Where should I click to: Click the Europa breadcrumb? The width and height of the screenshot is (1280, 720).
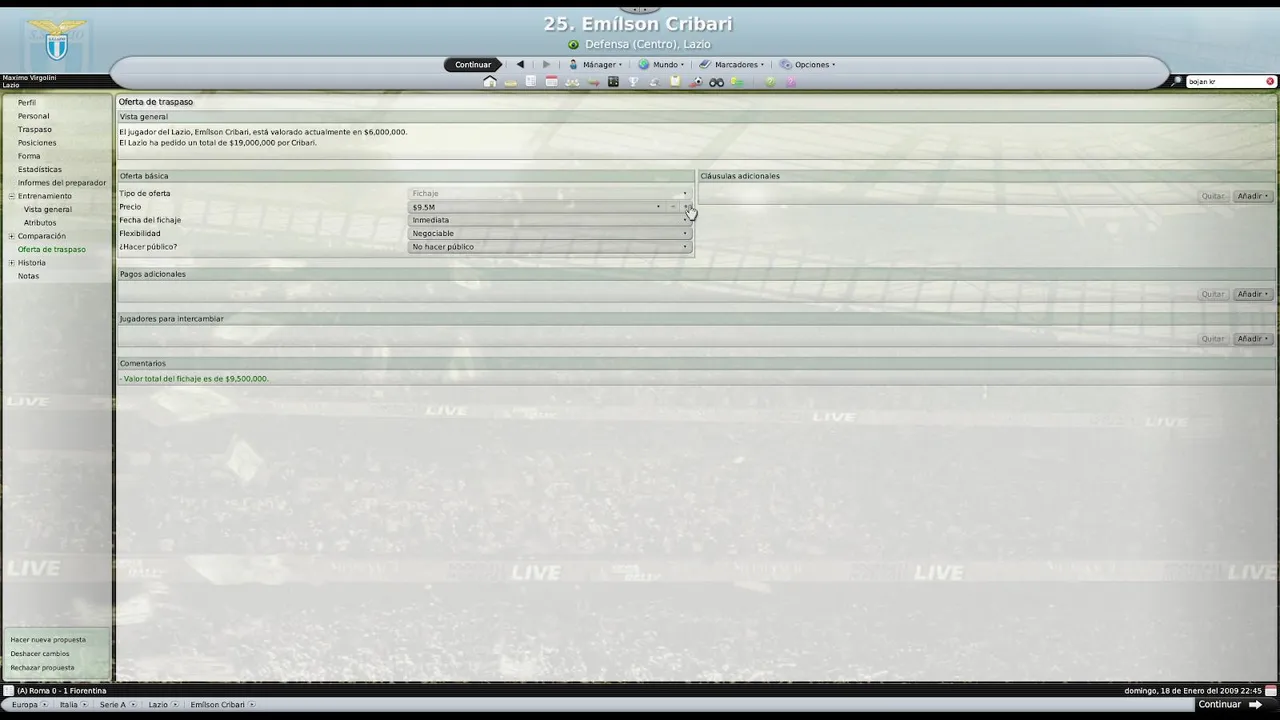[25, 705]
